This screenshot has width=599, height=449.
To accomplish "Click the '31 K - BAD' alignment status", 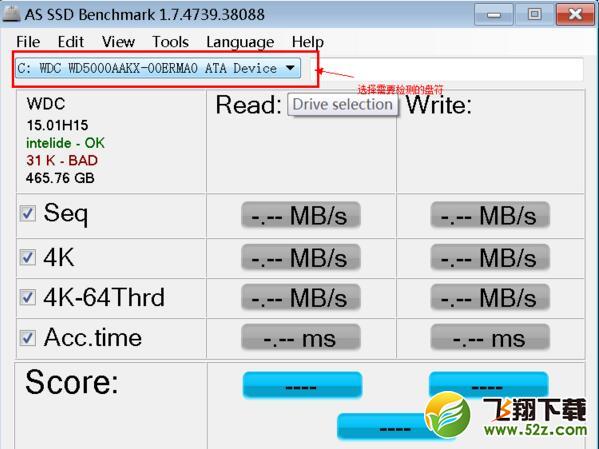I will tap(62, 160).
